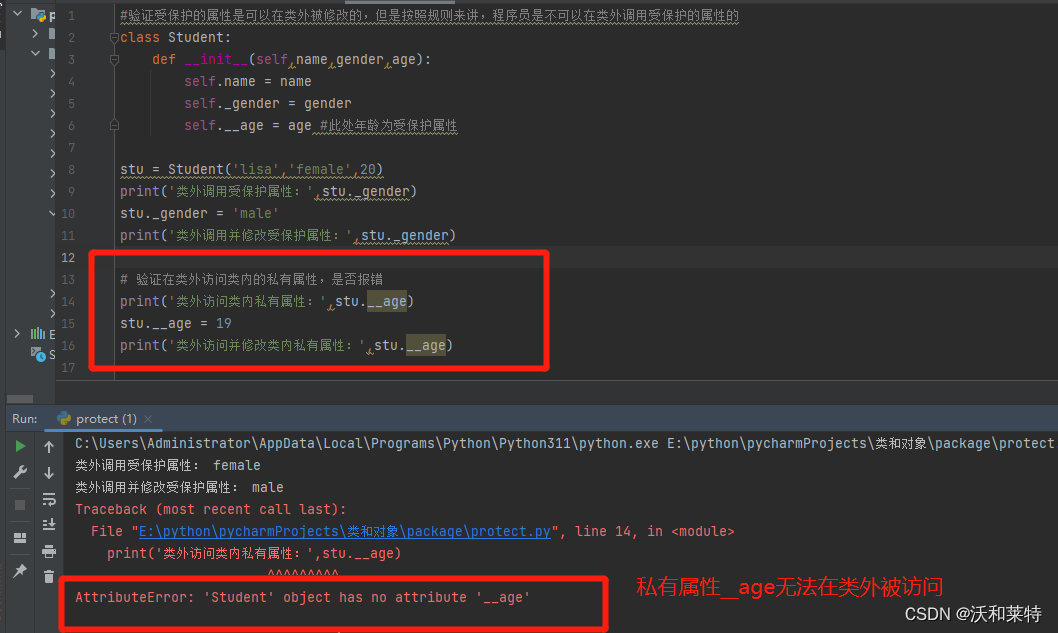1058x633 pixels.
Task: Click the 'Run:' panel label
Action: coord(25,418)
